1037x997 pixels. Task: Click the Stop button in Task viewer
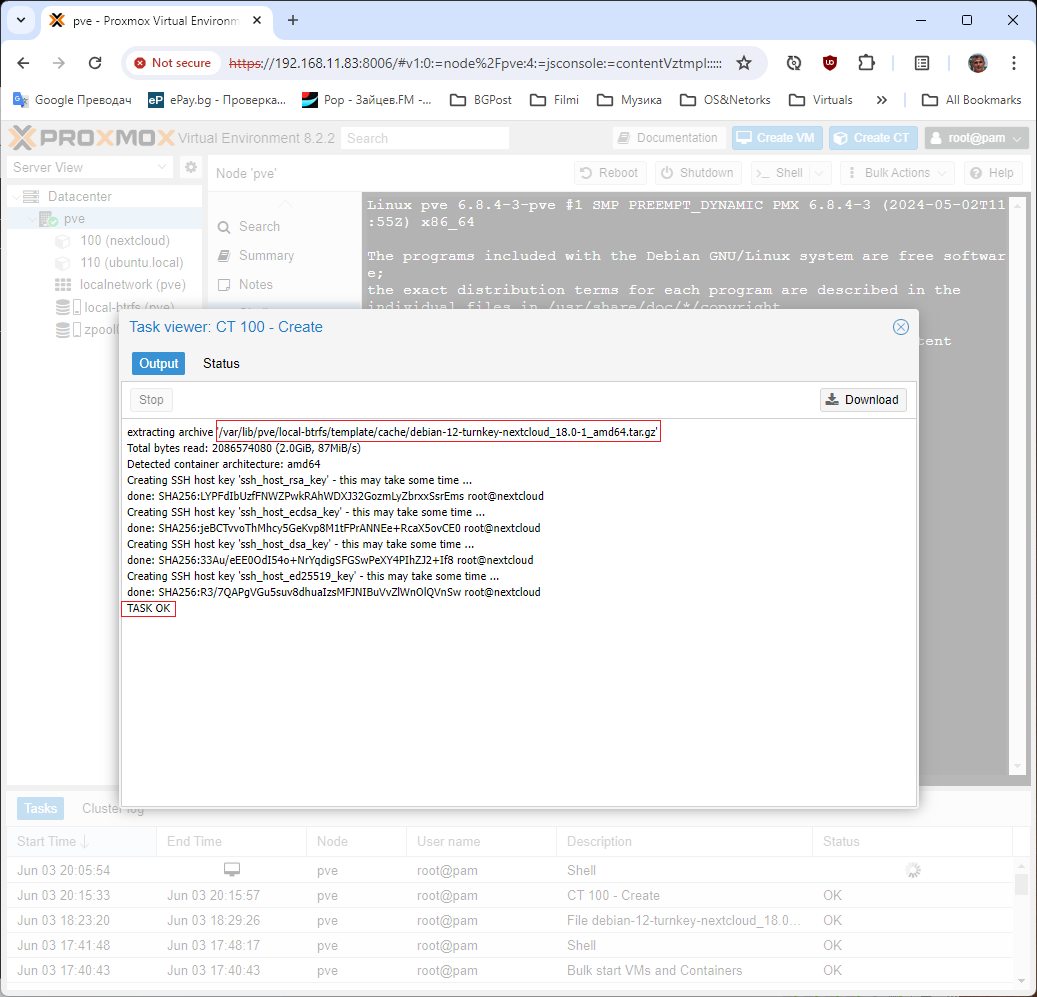(151, 400)
